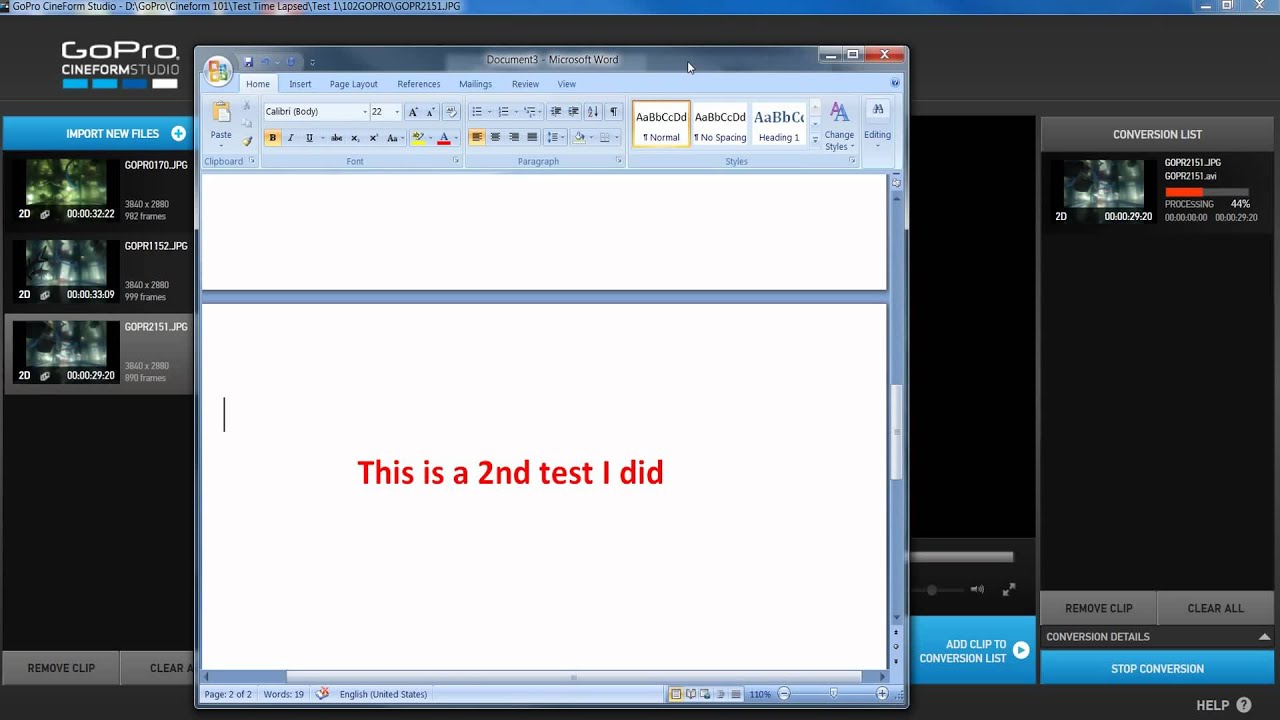
Task: Select the GOPR1152.JPG clip thumbnail
Action: pyautogui.click(x=66, y=271)
